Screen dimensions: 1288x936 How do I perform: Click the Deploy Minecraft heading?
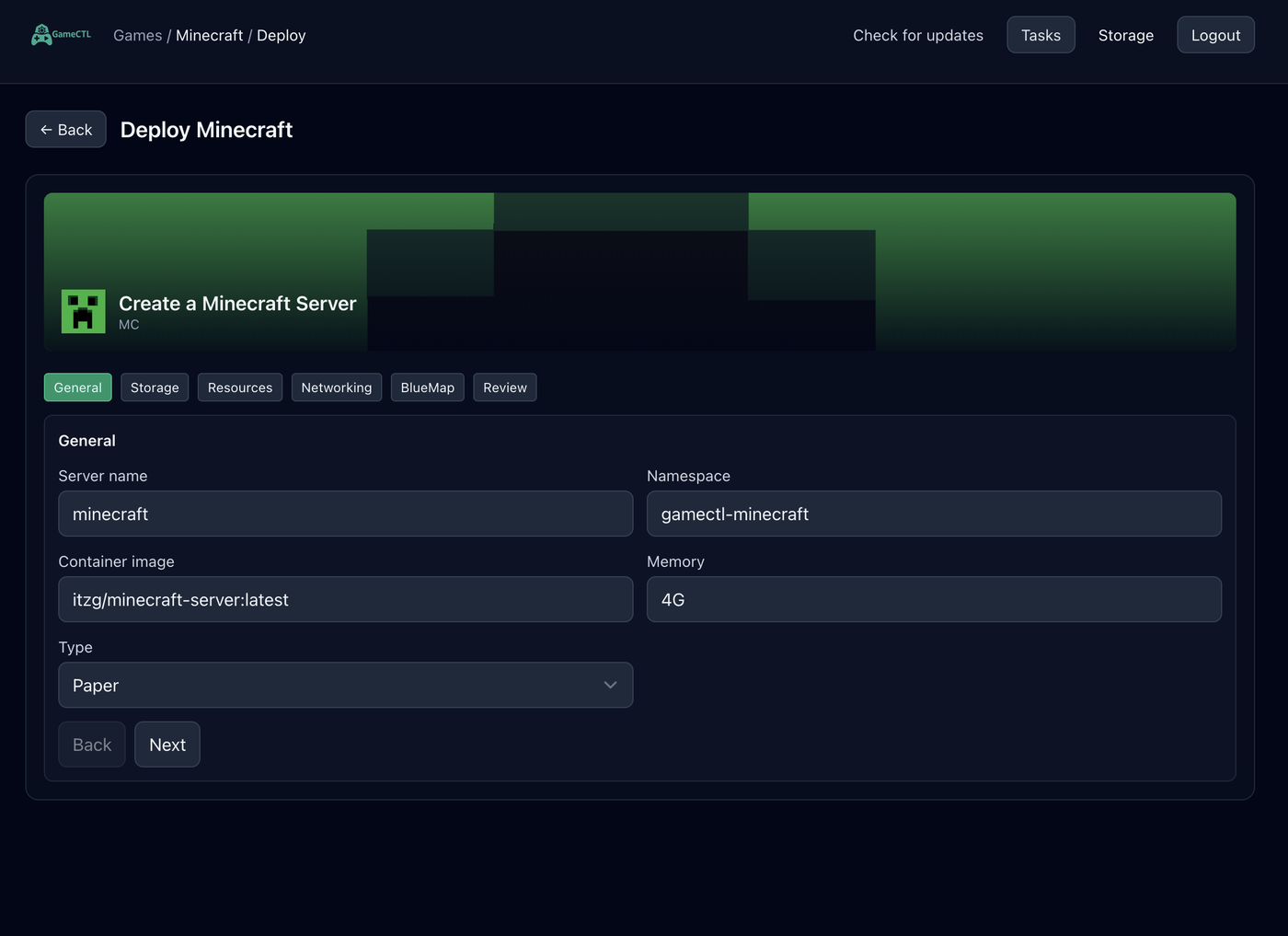[x=206, y=130]
